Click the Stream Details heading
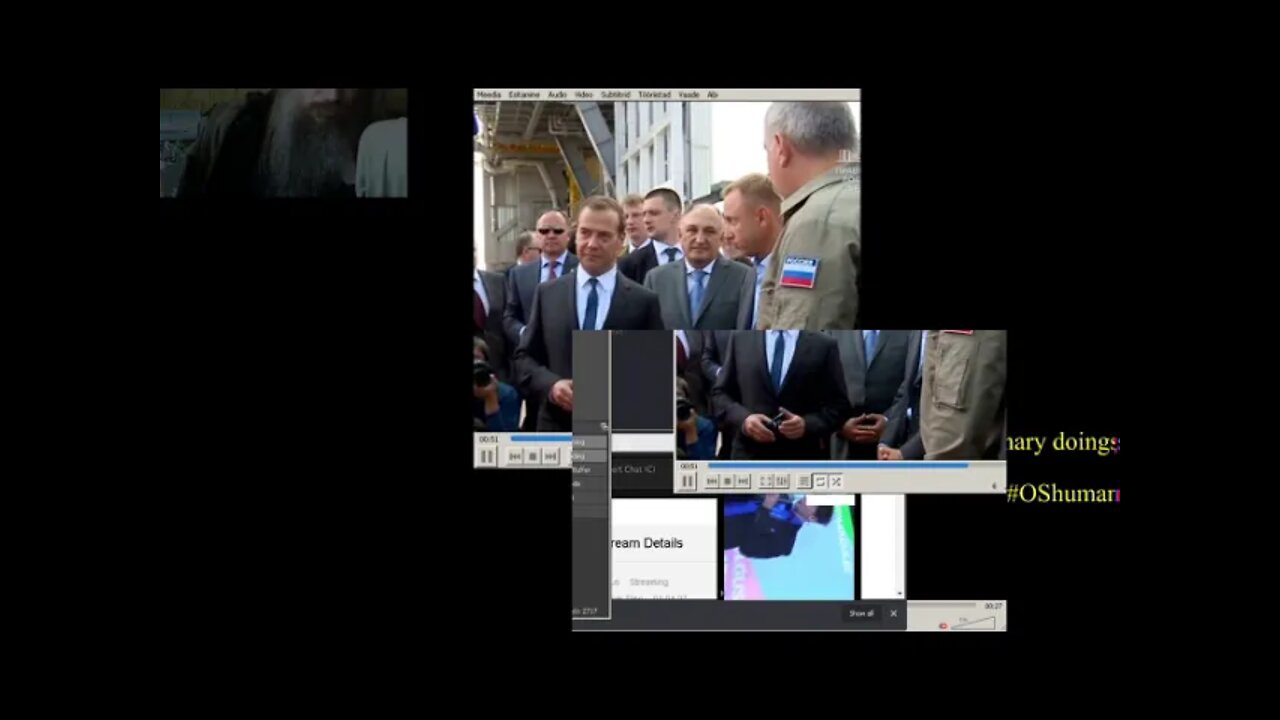The image size is (1280, 720). (648, 543)
